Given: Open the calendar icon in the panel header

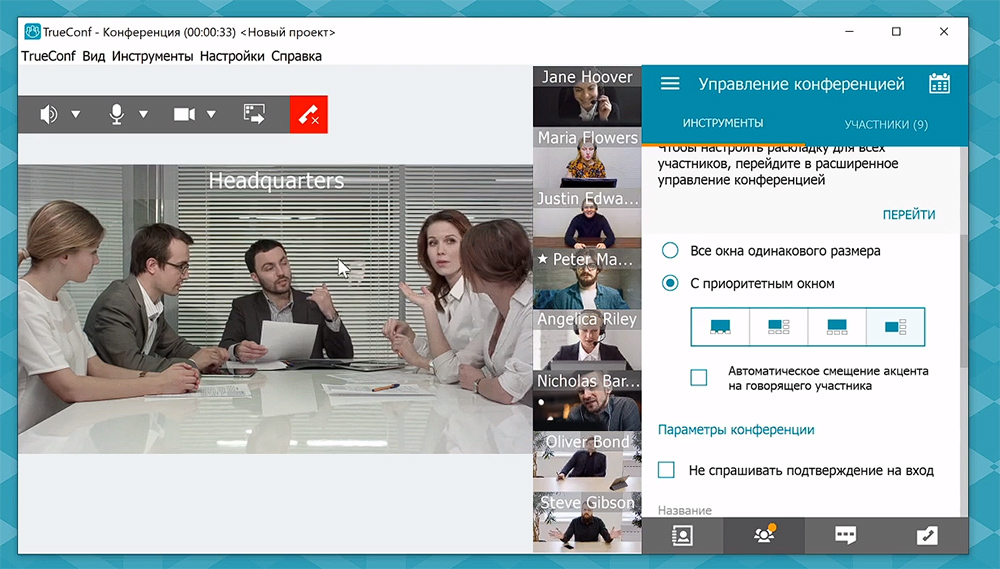Looking at the screenshot, I should [939, 84].
